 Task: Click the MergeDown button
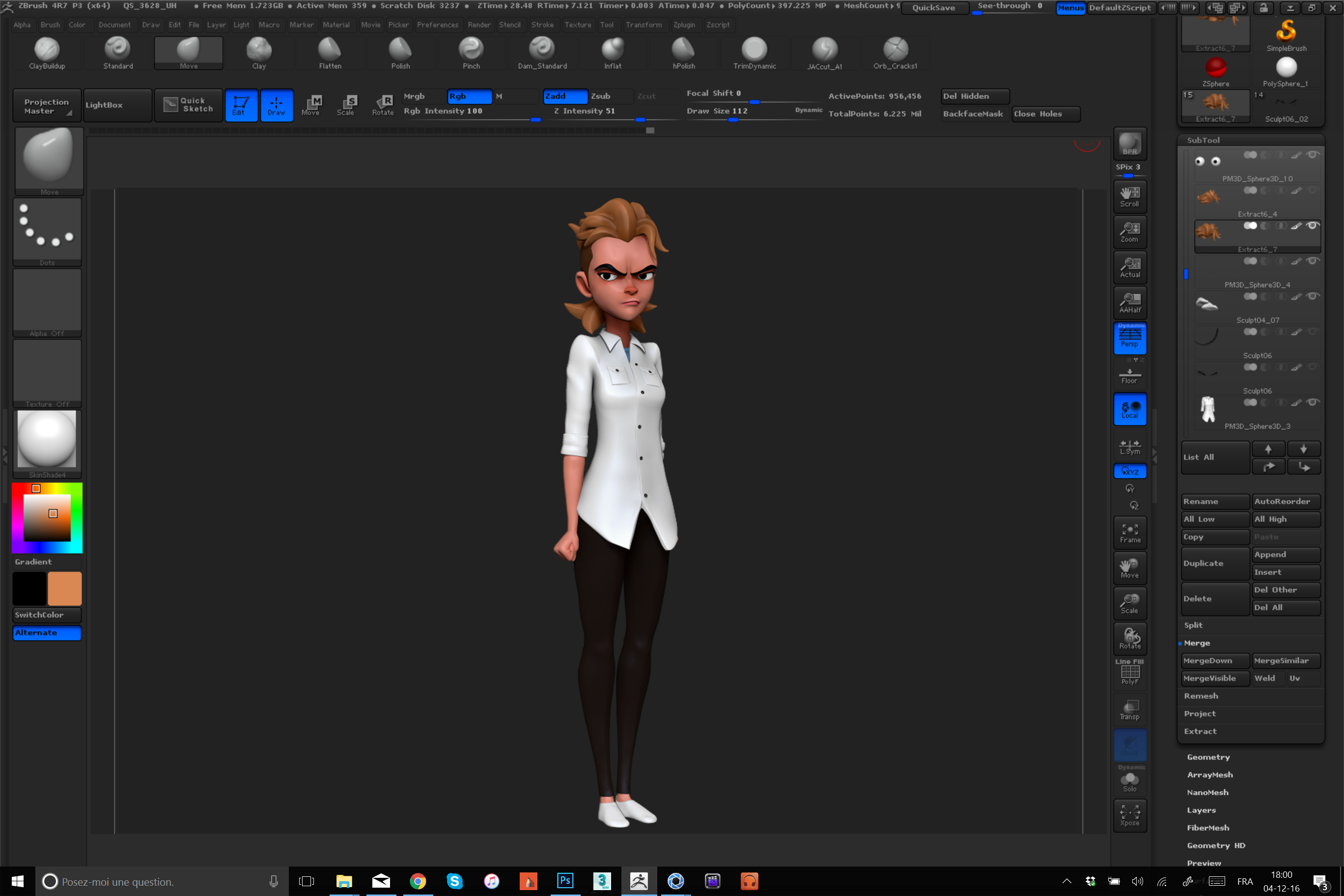[1215, 661]
